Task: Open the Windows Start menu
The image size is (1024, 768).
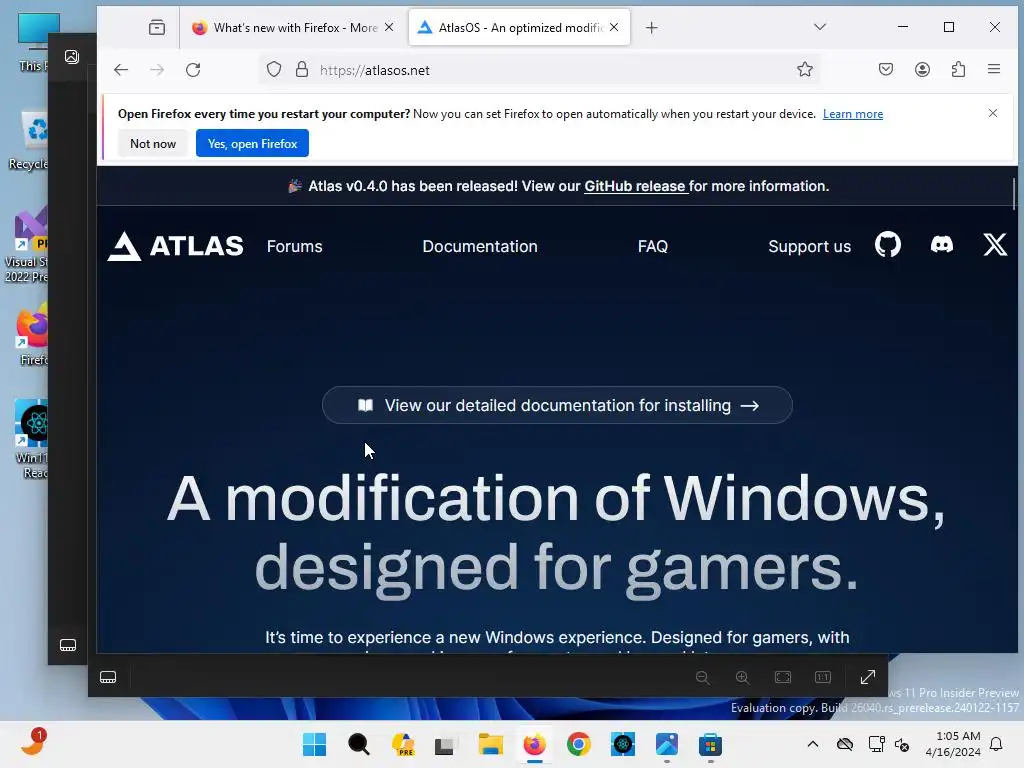Action: [314, 744]
